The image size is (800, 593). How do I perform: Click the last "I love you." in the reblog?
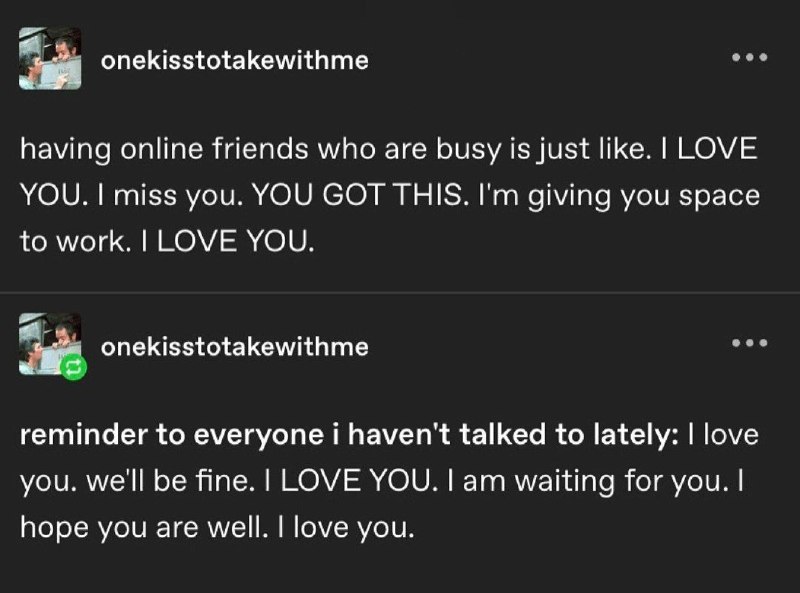point(346,528)
